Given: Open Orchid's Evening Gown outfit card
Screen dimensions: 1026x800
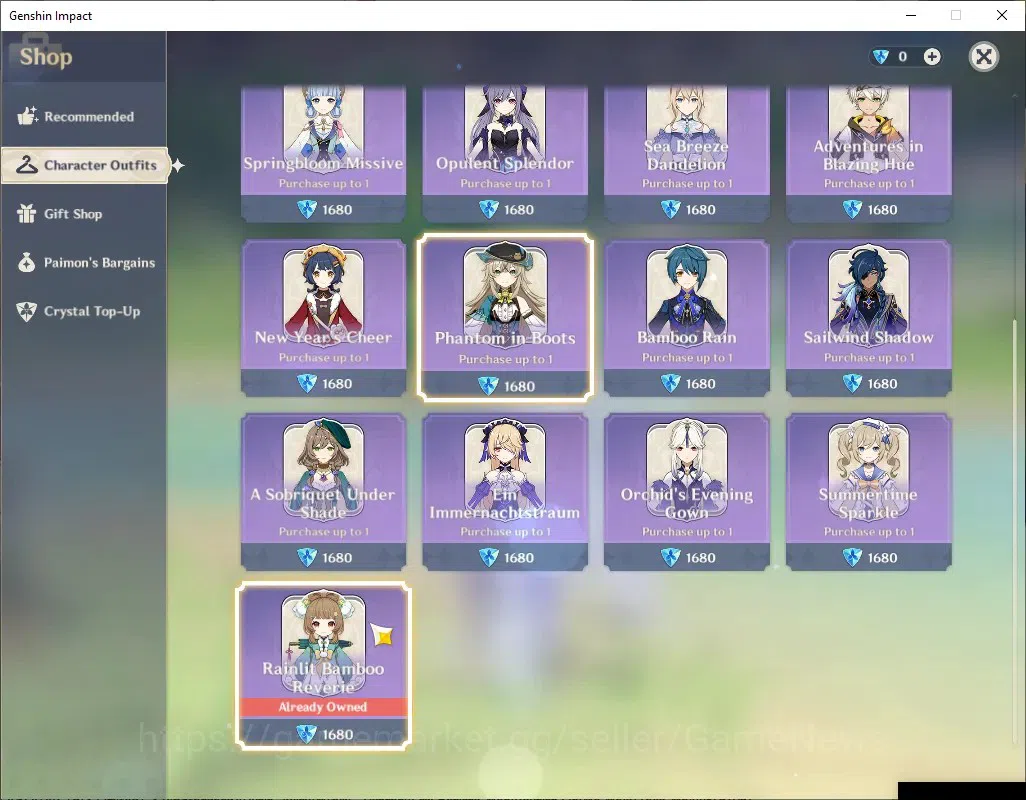Looking at the screenshot, I should [686, 492].
